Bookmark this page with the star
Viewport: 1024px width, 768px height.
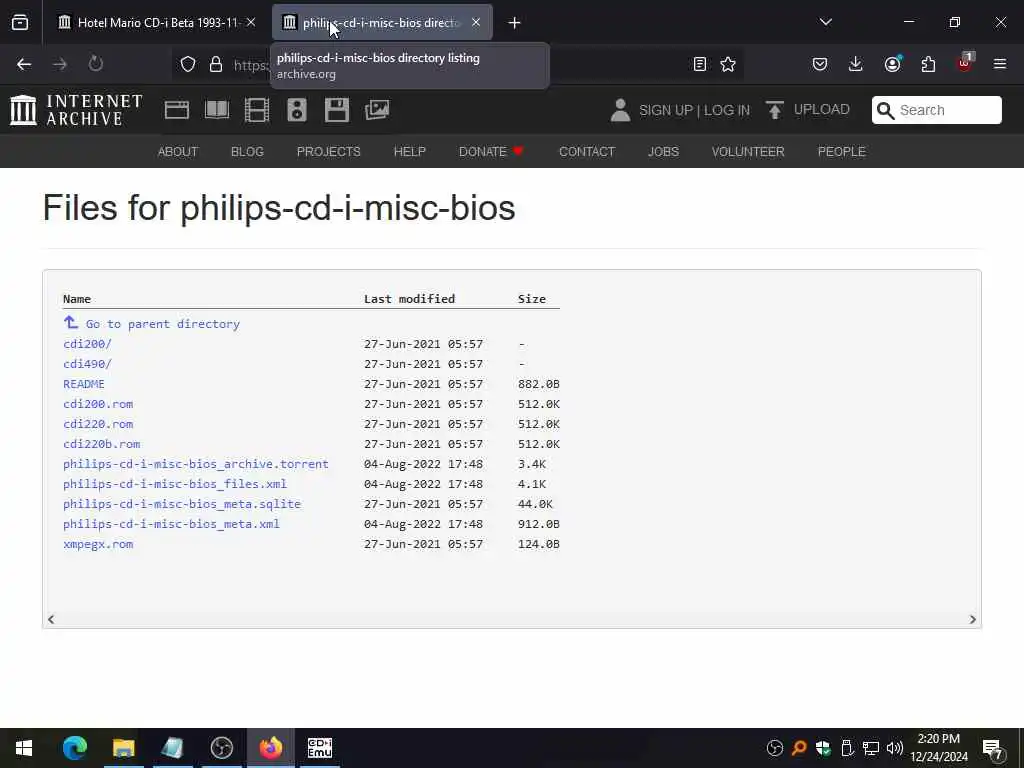(x=728, y=64)
